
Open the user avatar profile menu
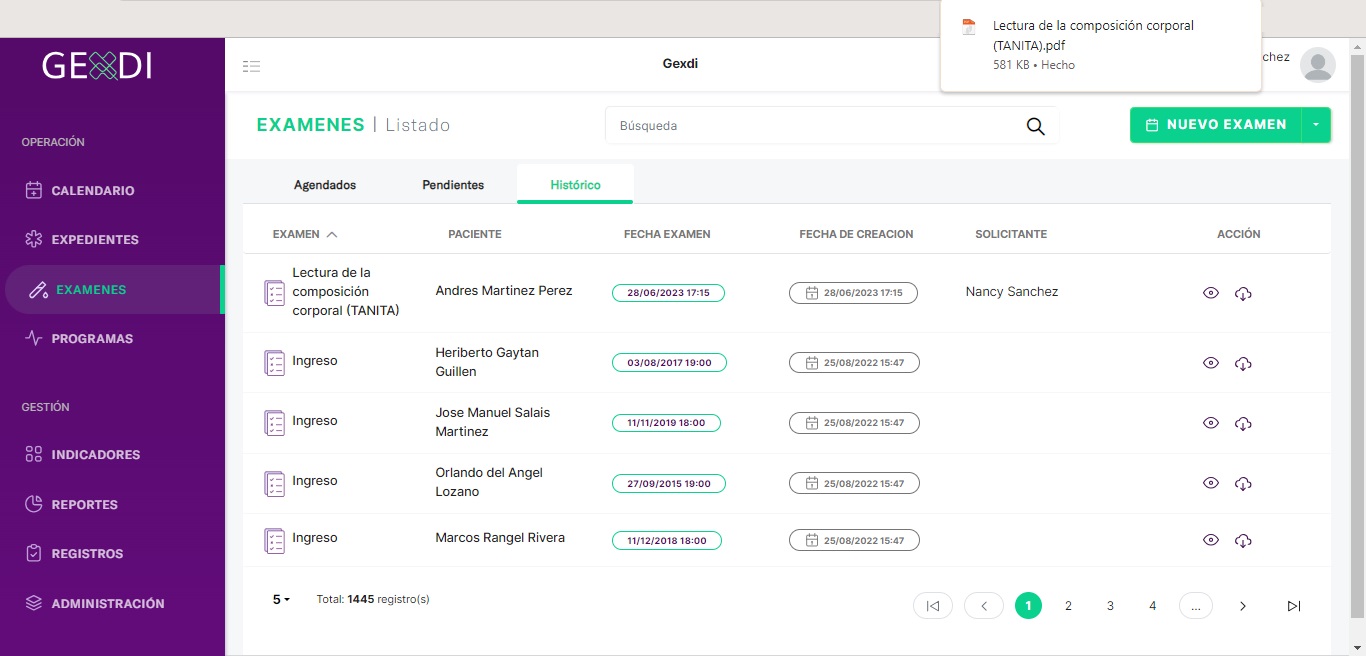[x=1317, y=65]
